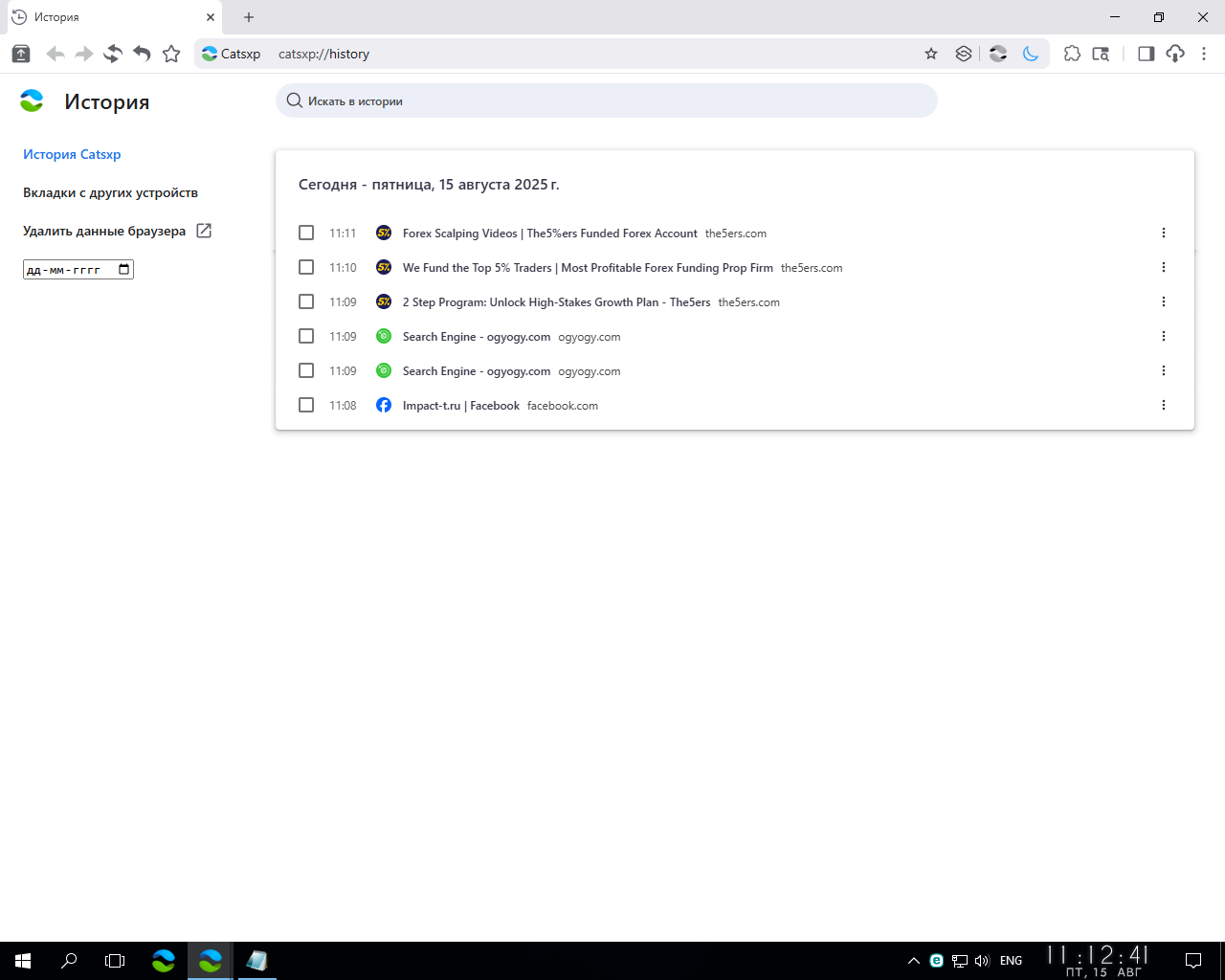
Task: Click the volume icon in system tray
Action: coord(982,961)
